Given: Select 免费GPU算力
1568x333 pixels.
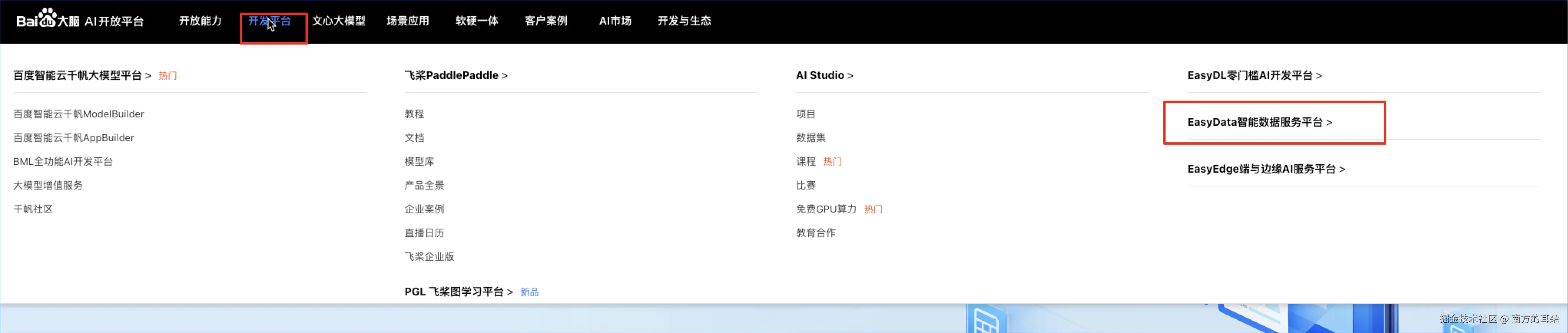Looking at the screenshot, I should [x=826, y=209].
